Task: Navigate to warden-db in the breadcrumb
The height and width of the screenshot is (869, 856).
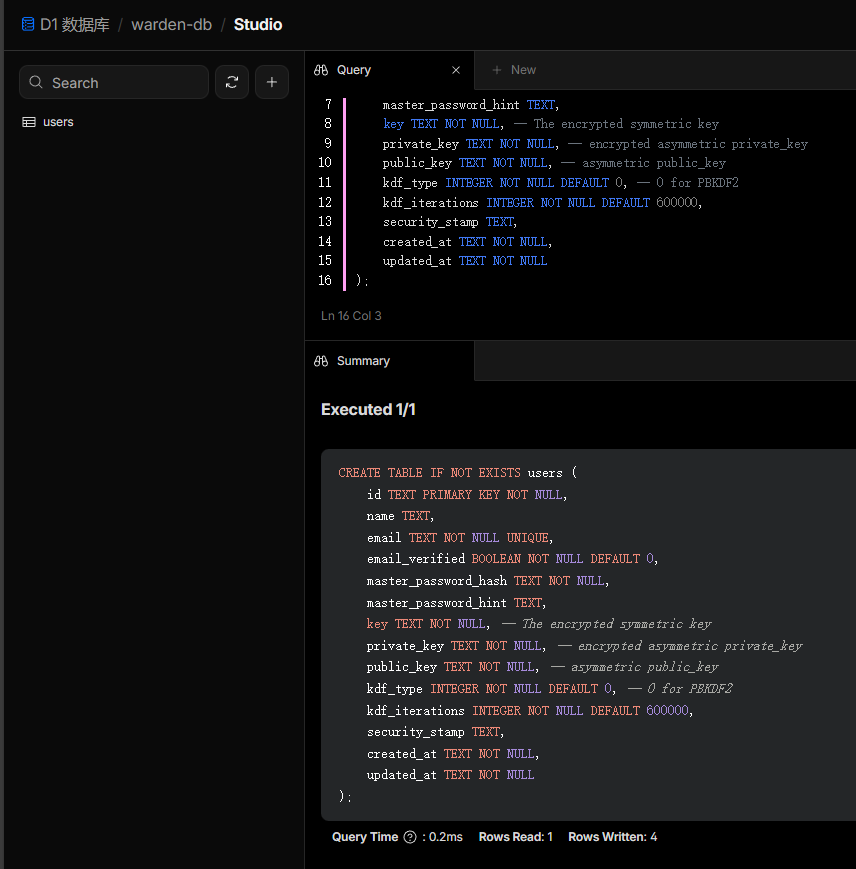Action: pyautogui.click(x=171, y=24)
